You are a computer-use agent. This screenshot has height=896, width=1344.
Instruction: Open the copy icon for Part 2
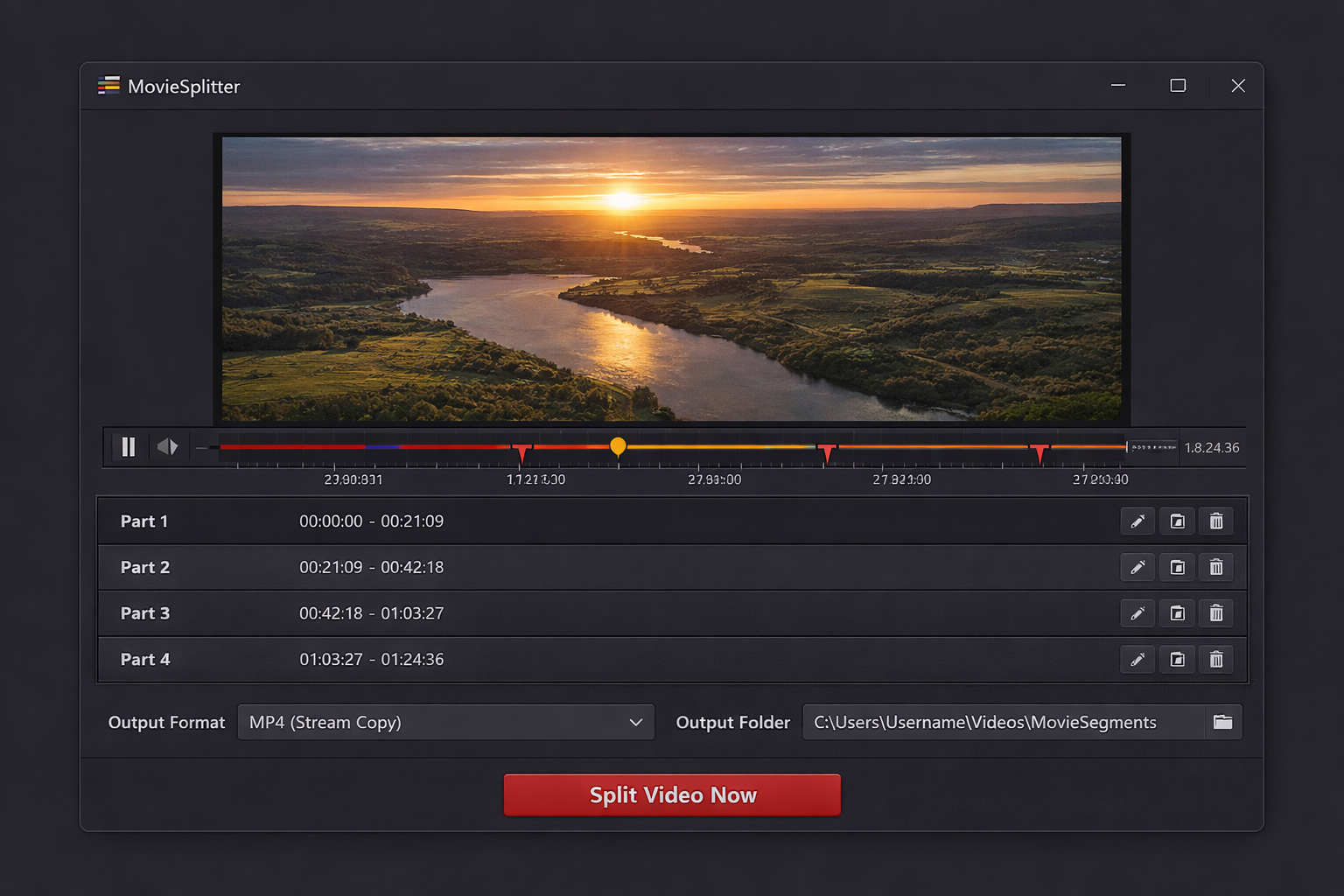pyautogui.click(x=1176, y=567)
